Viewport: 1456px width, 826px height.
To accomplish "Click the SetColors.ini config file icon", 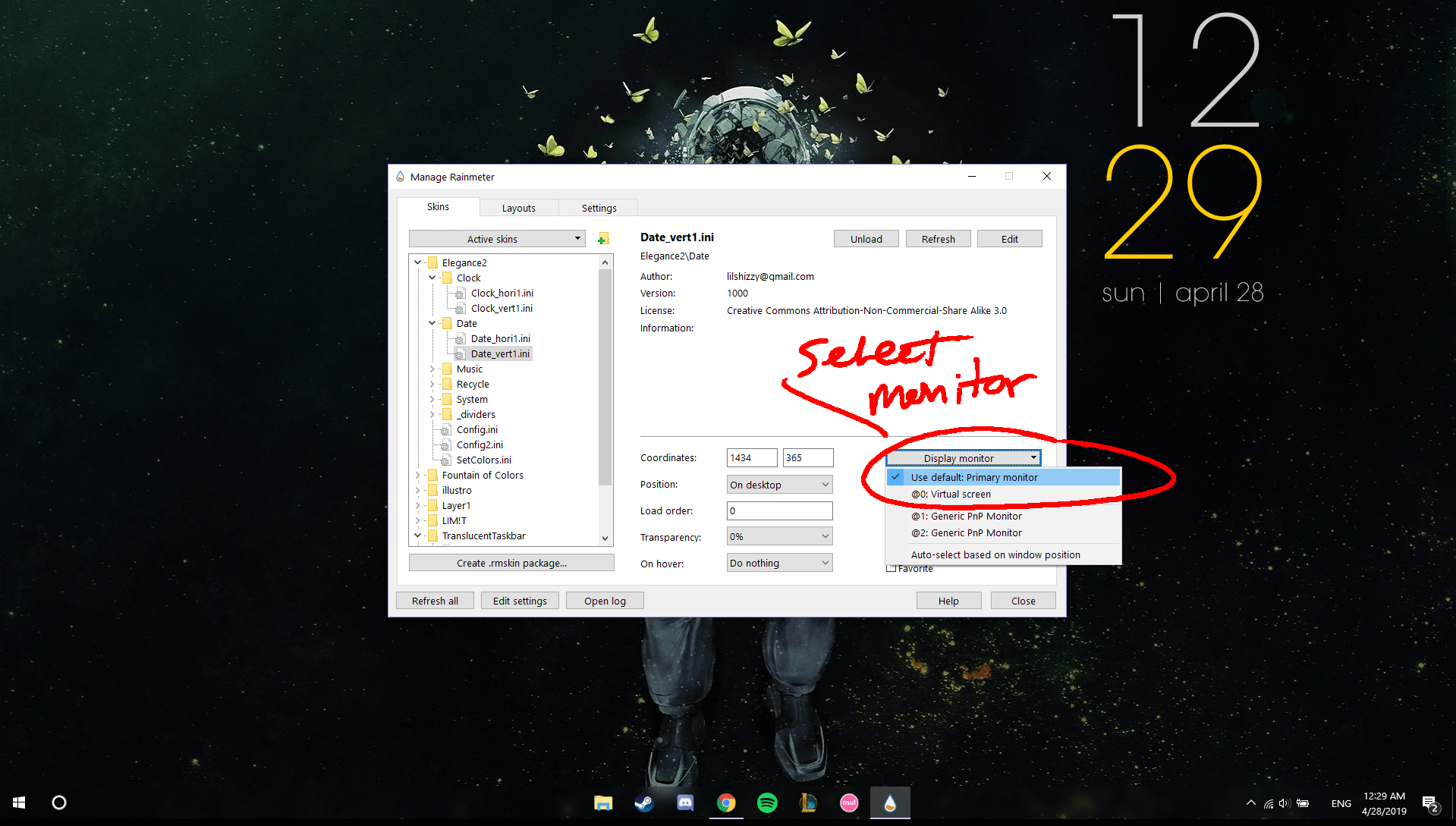I will (x=445, y=460).
